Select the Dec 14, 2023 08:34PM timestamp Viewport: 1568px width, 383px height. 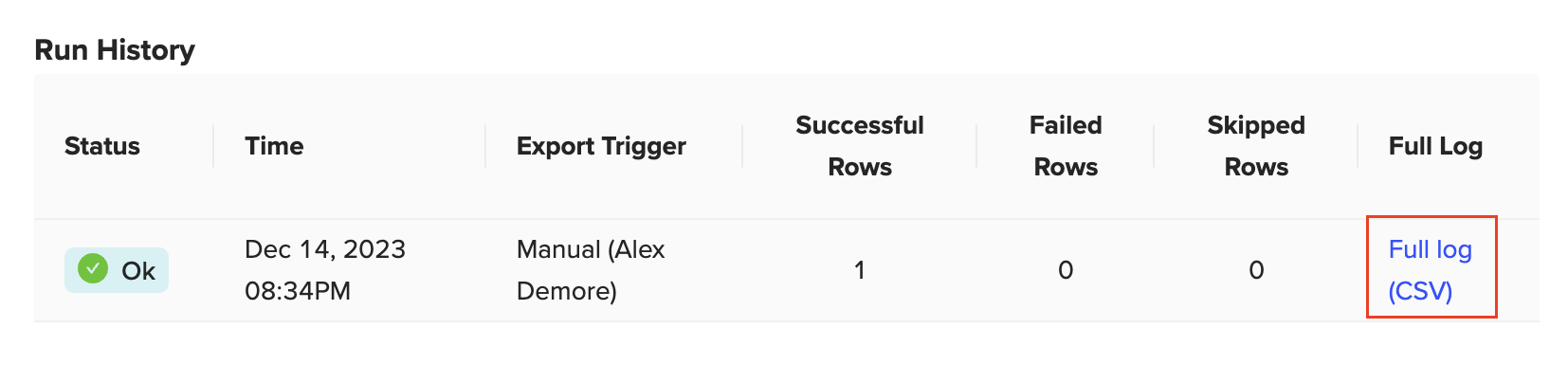point(325,270)
